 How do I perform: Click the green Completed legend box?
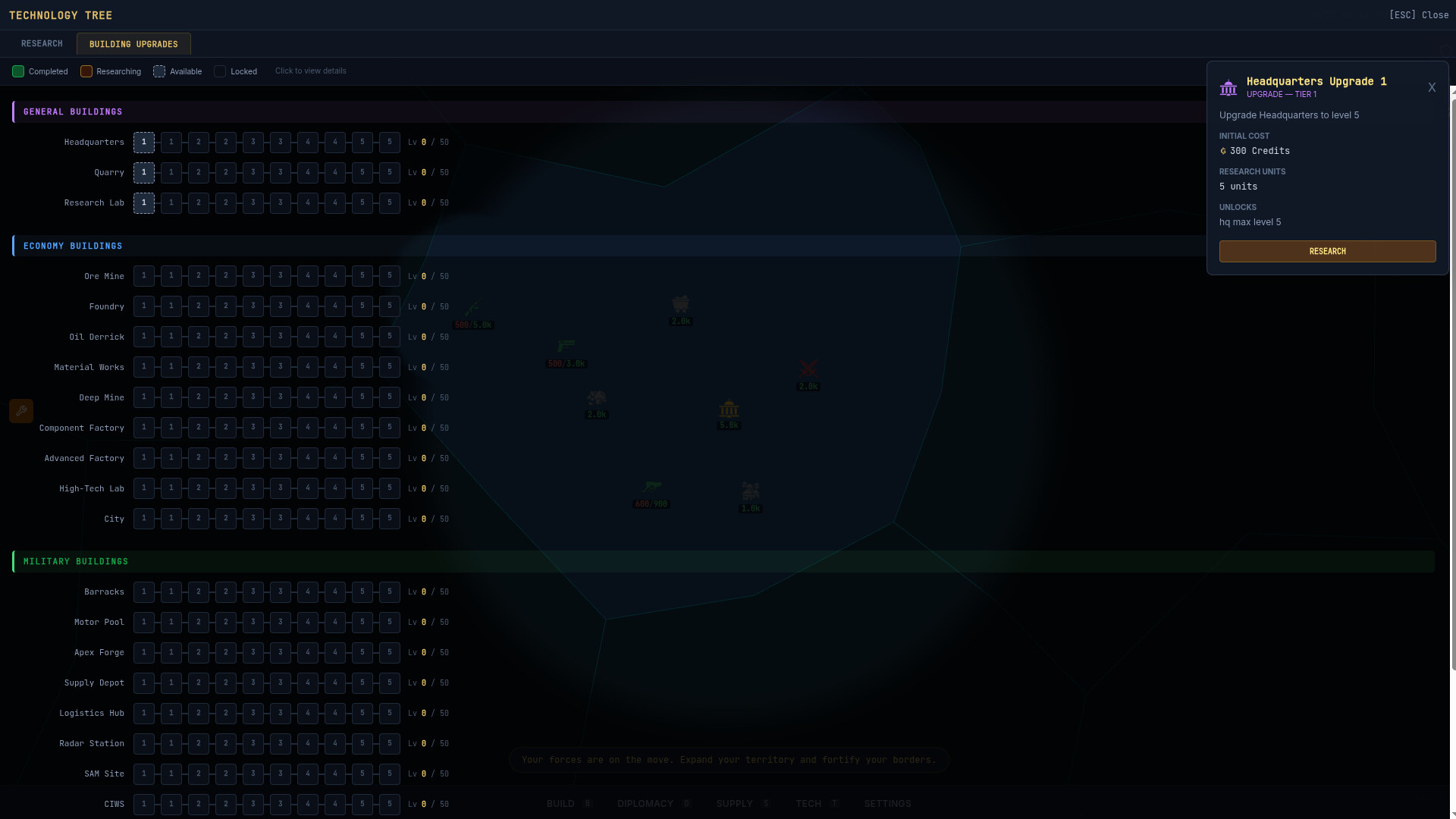[x=18, y=71]
